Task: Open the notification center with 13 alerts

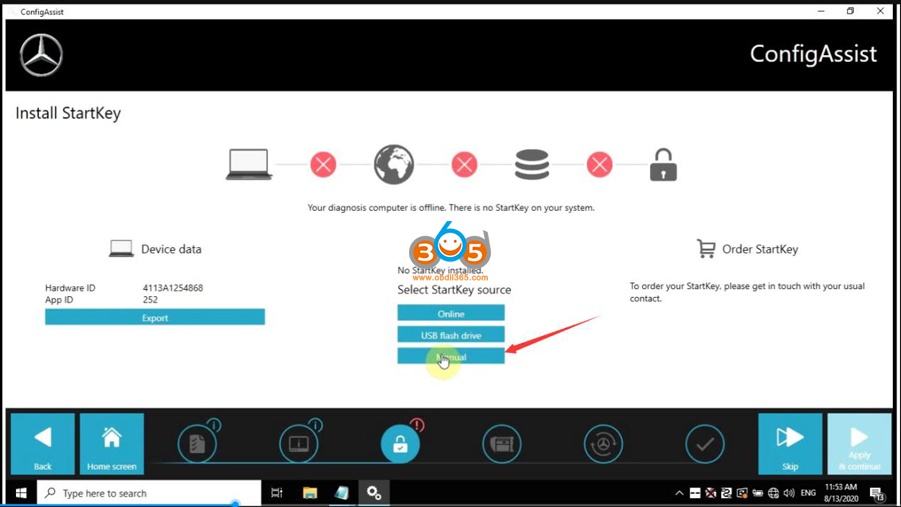Action: pos(877,493)
